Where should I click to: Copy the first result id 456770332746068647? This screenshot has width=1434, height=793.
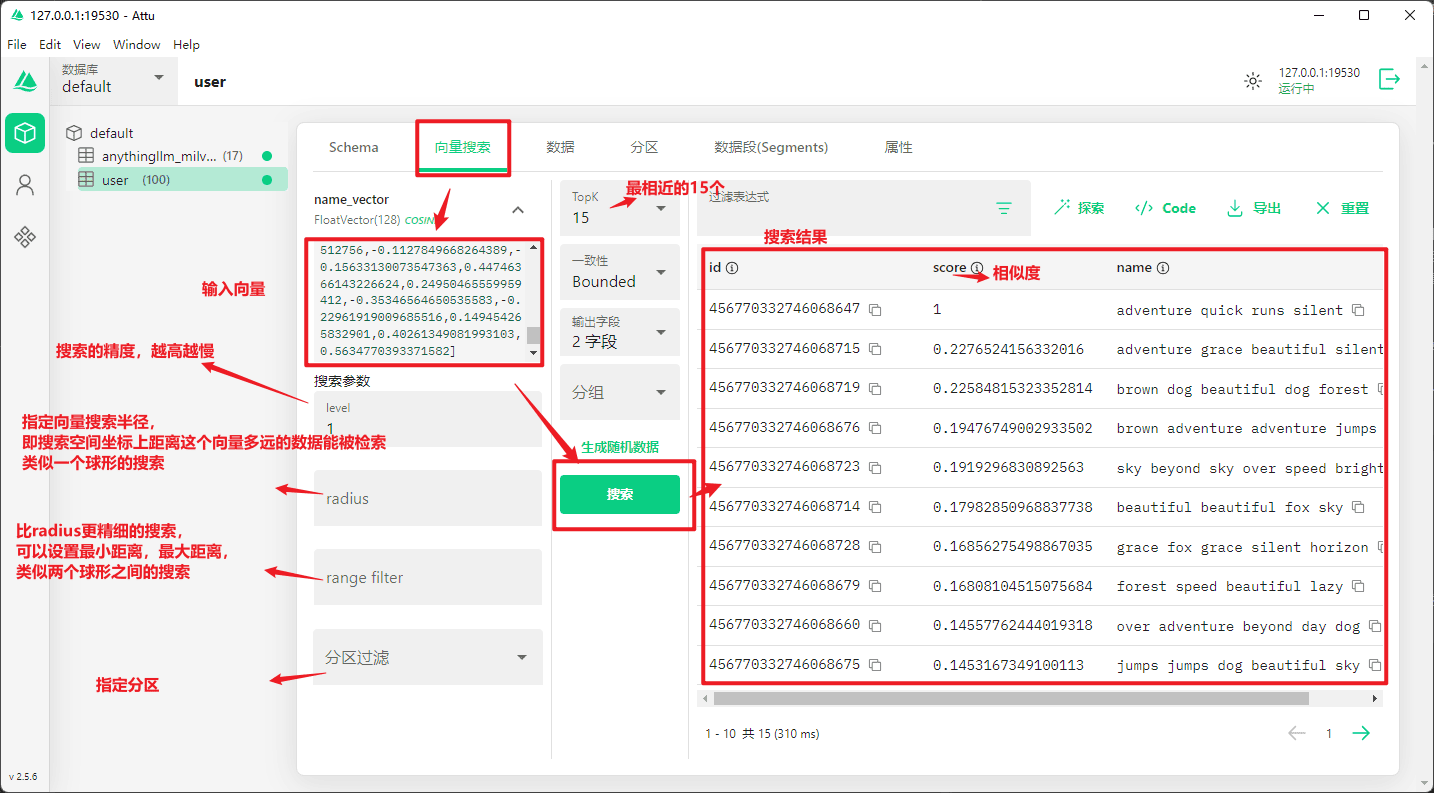[875, 310]
